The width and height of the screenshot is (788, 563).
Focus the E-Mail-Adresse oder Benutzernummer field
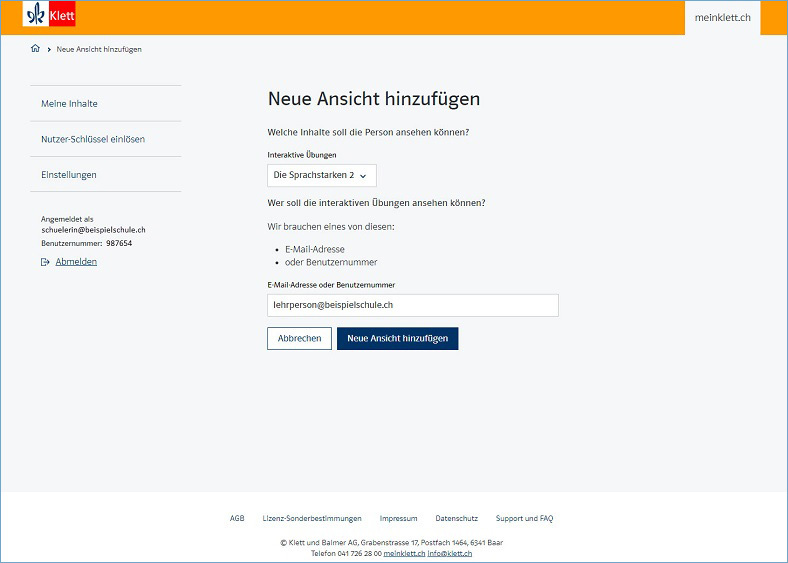[x=412, y=305]
